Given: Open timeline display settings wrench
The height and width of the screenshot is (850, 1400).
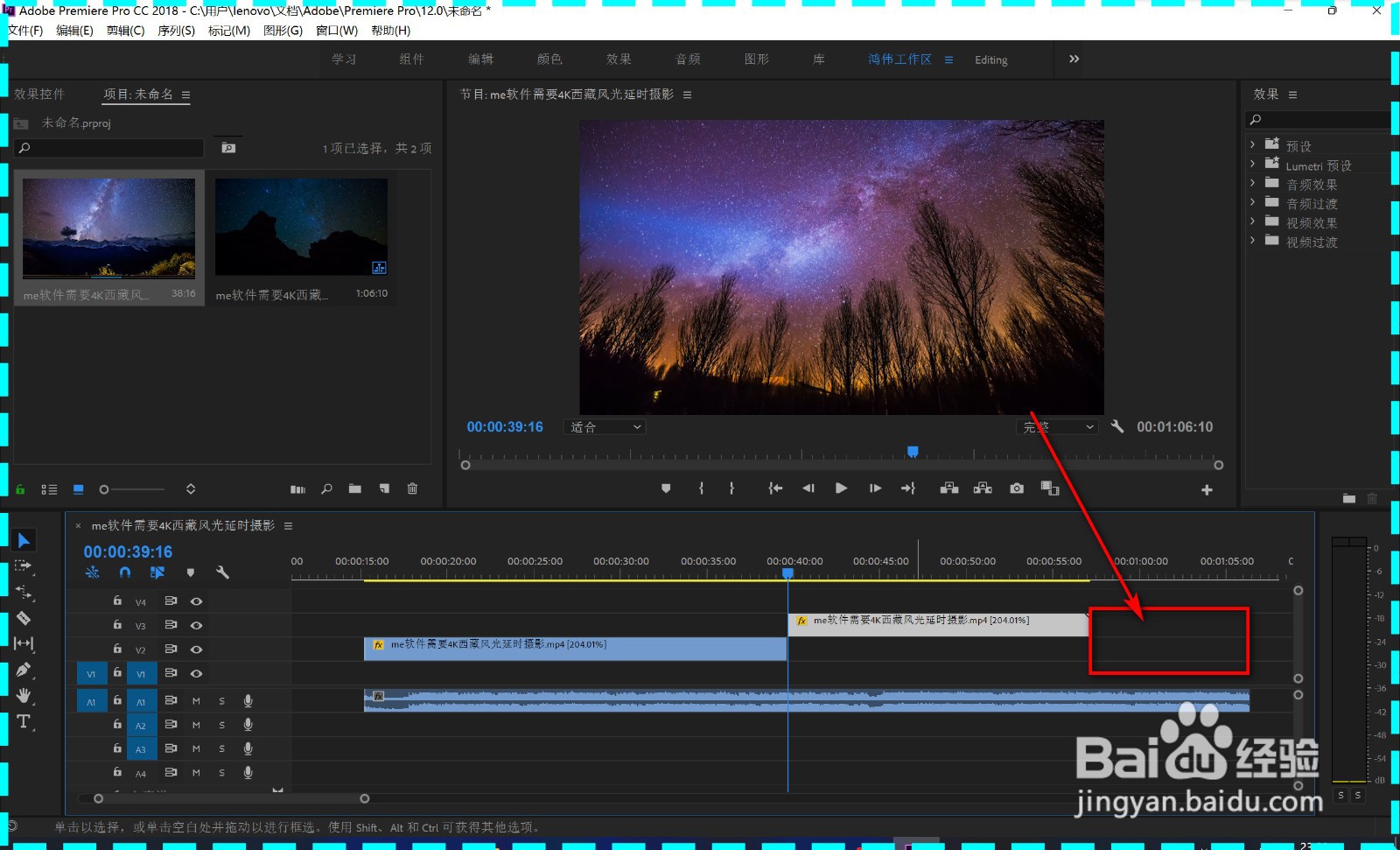Looking at the screenshot, I should click(x=222, y=573).
